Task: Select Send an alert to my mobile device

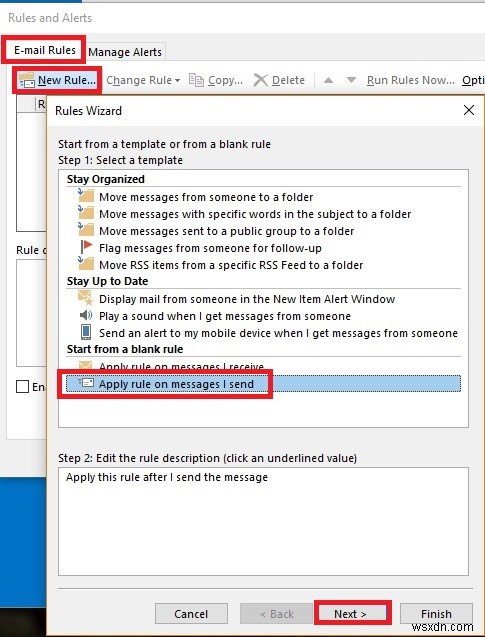Action: pos(263,333)
